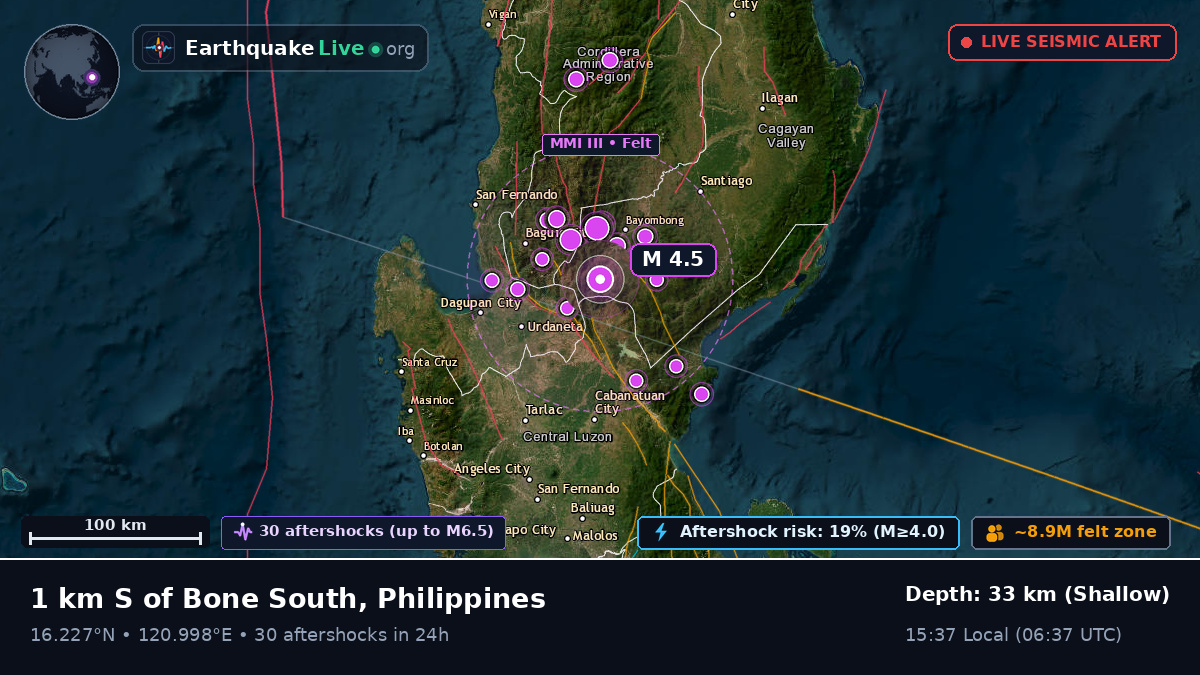This screenshot has width=1200, height=675.
Task: Click the Baliuag map label
Action: pos(592,508)
